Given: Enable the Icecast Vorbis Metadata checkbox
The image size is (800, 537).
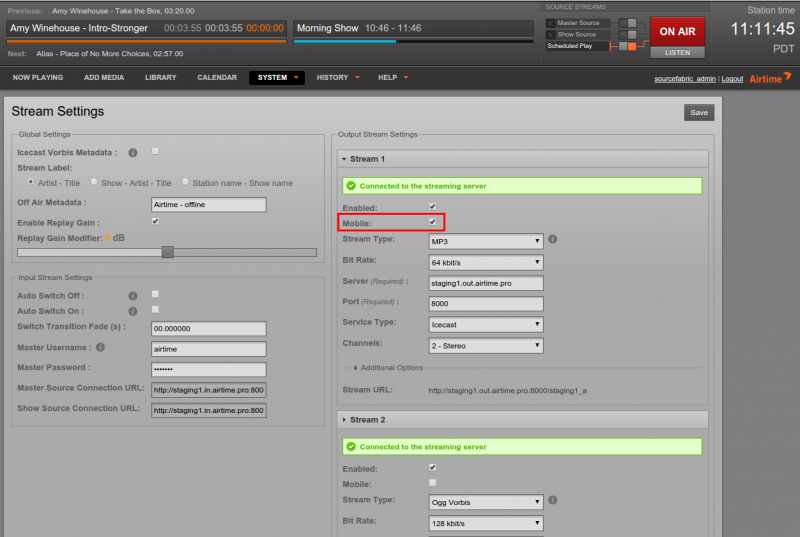Looking at the screenshot, I should [155, 151].
